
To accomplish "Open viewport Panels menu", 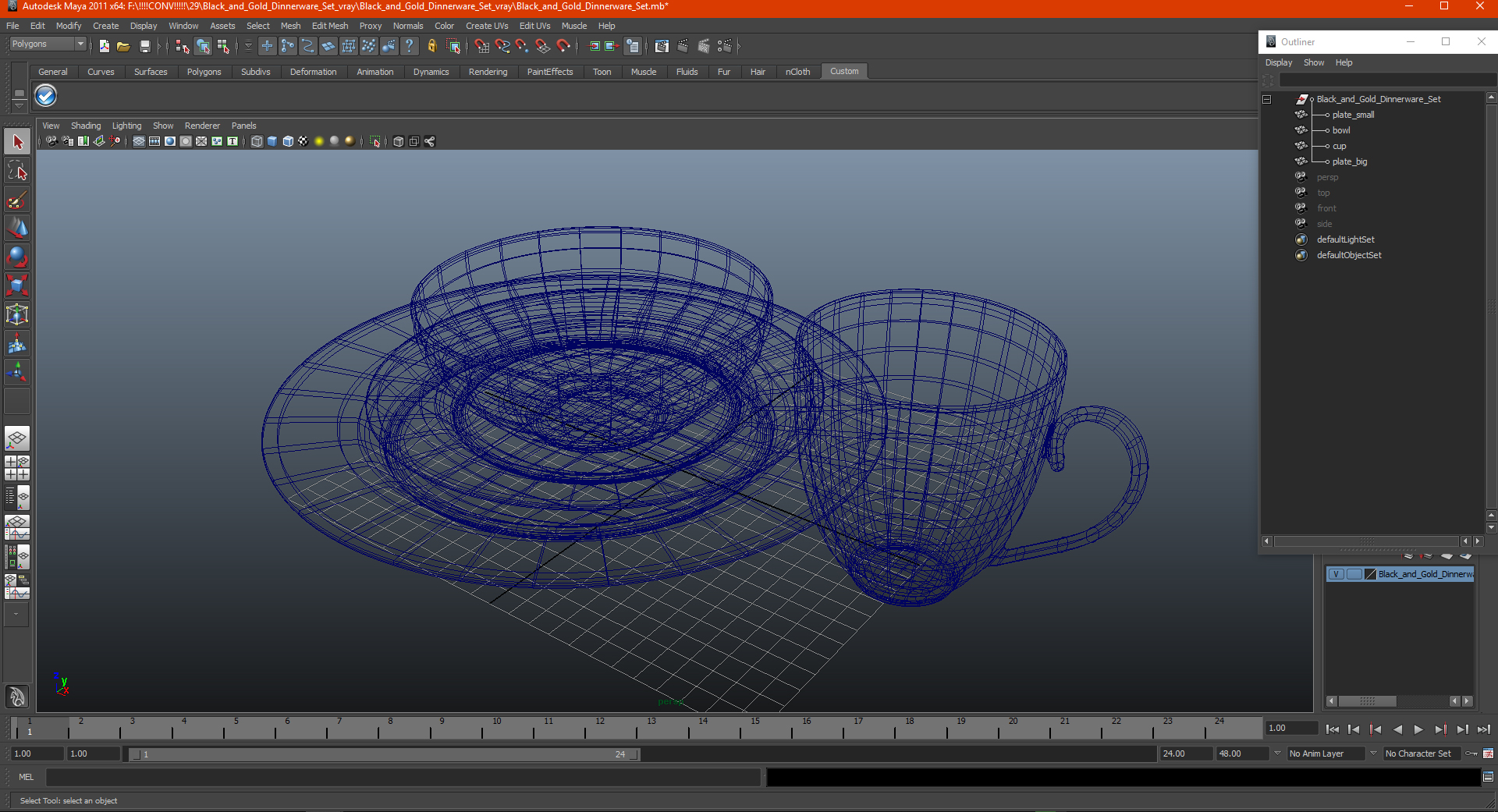I will coord(243,126).
